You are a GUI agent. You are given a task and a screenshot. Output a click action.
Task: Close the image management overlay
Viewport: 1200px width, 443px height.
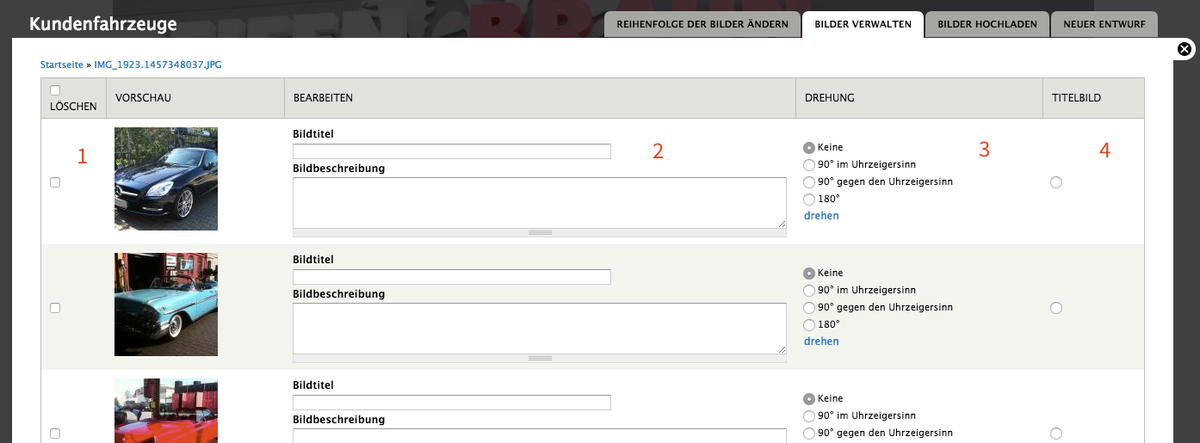[x=1184, y=49]
